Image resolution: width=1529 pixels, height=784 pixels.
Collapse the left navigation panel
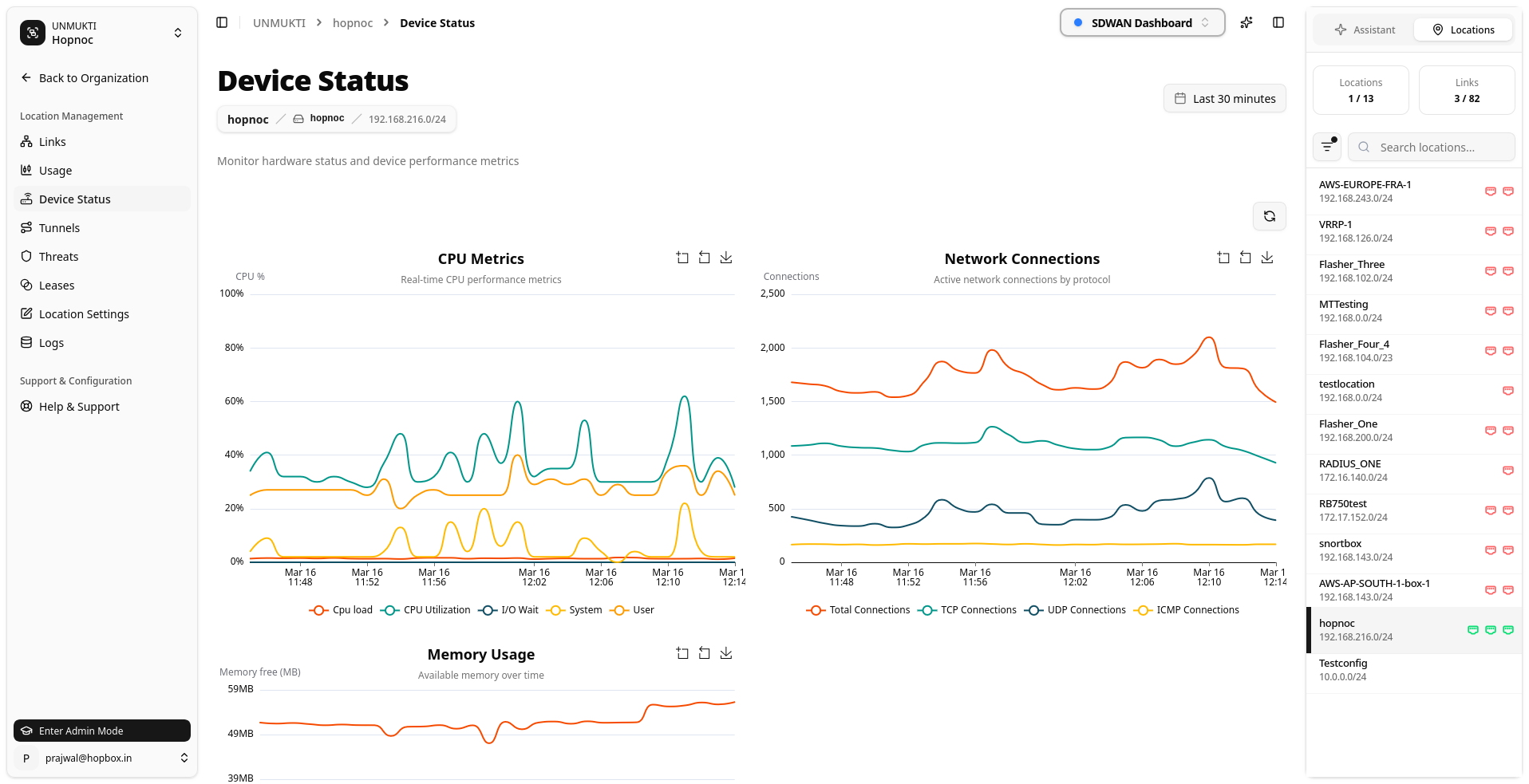(x=221, y=22)
